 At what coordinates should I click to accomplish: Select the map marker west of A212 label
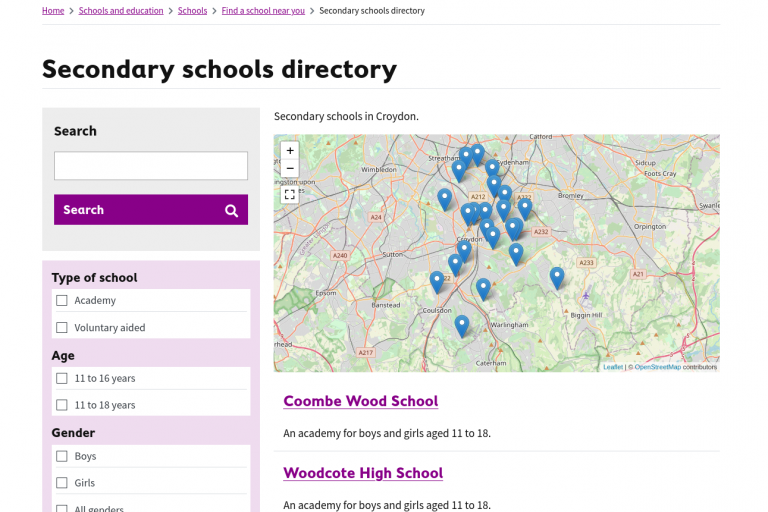click(444, 200)
